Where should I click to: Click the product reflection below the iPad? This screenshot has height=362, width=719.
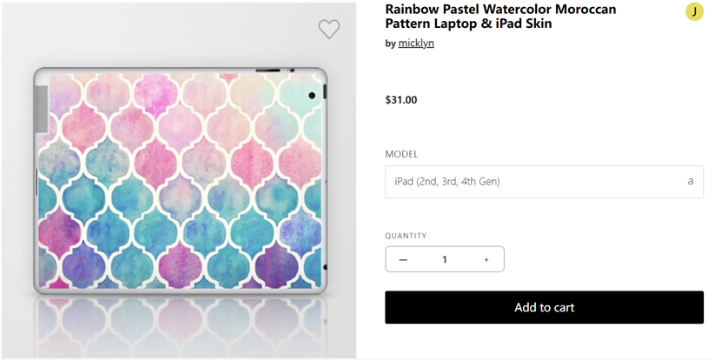[x=180, y=323]
